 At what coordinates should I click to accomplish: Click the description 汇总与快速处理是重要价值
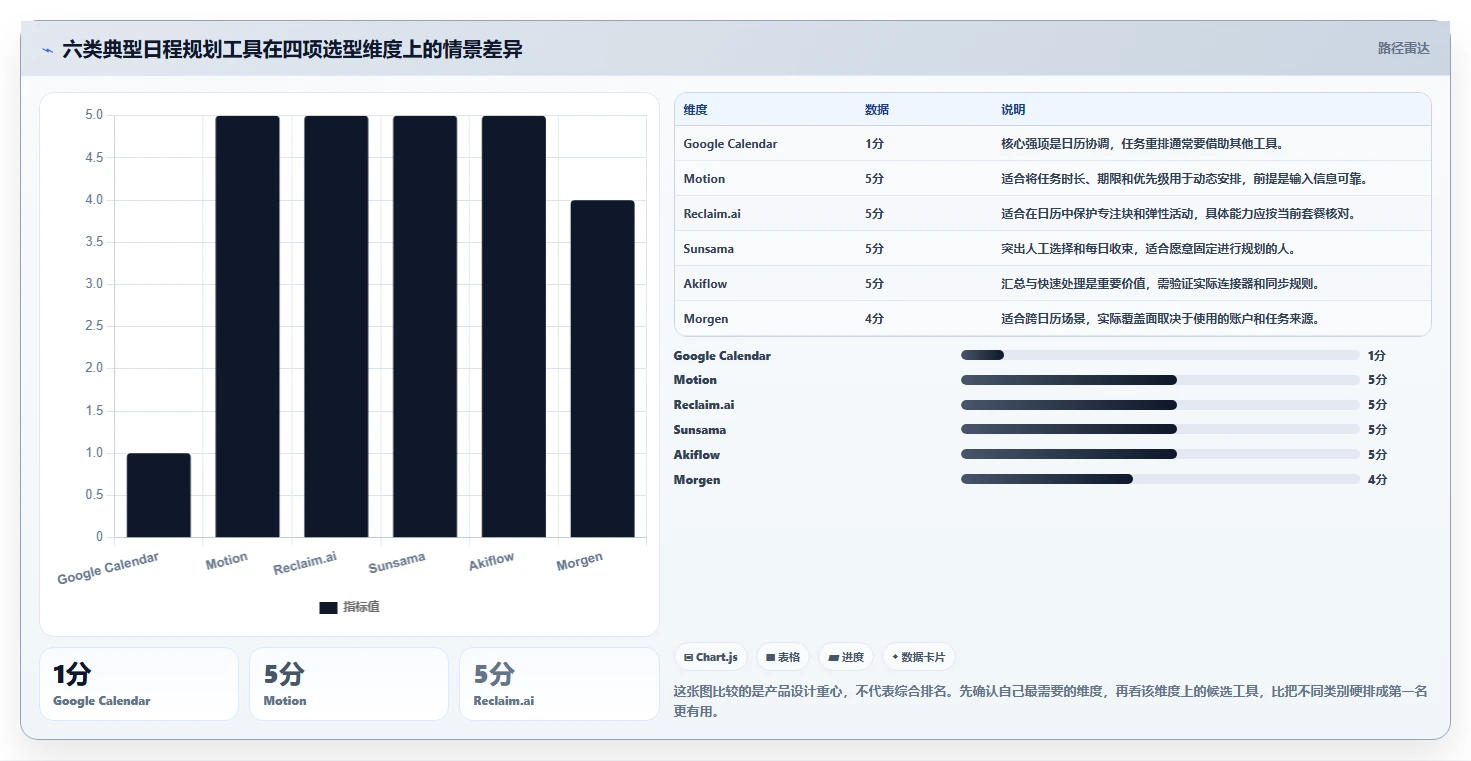coord(1160,284)
